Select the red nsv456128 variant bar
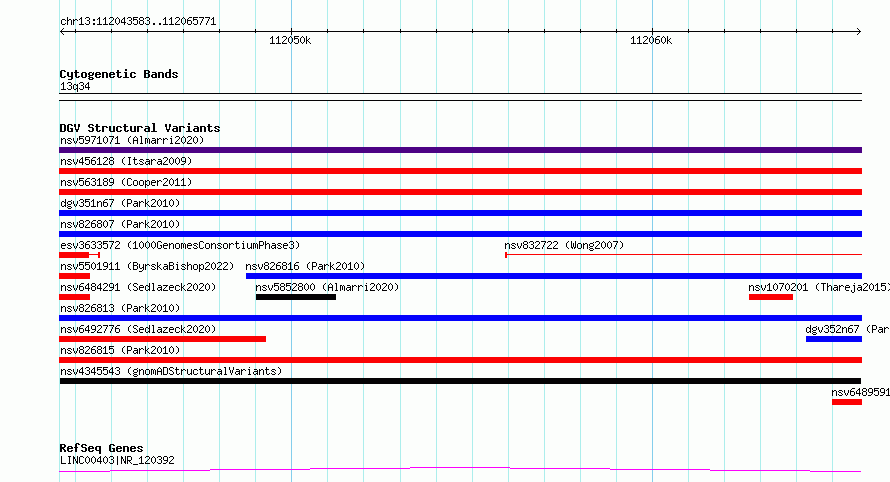Image resolution: width=890 pixels, height=482 pixels. (x=460, y=171)
